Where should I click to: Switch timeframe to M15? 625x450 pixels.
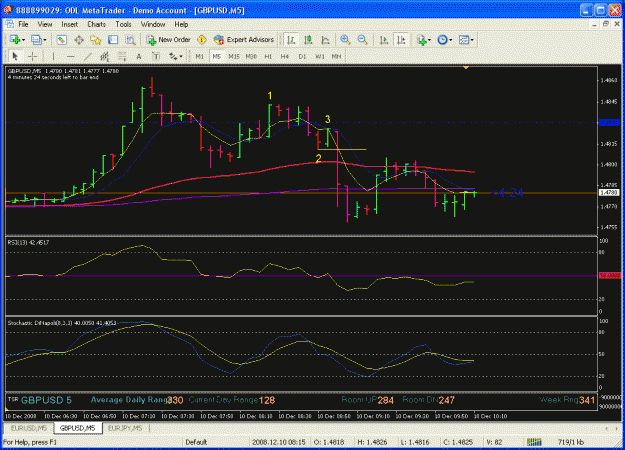[234, 57]
